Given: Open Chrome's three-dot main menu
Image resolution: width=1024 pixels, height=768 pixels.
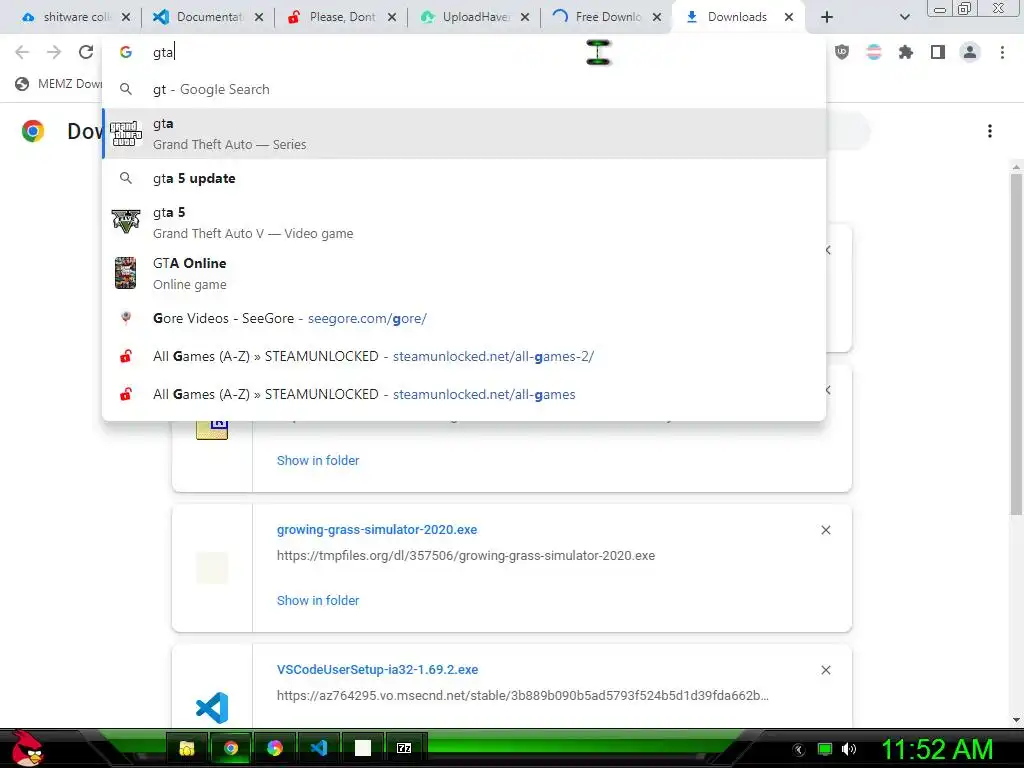Looking at the screenshot, I should (1002, 52).
